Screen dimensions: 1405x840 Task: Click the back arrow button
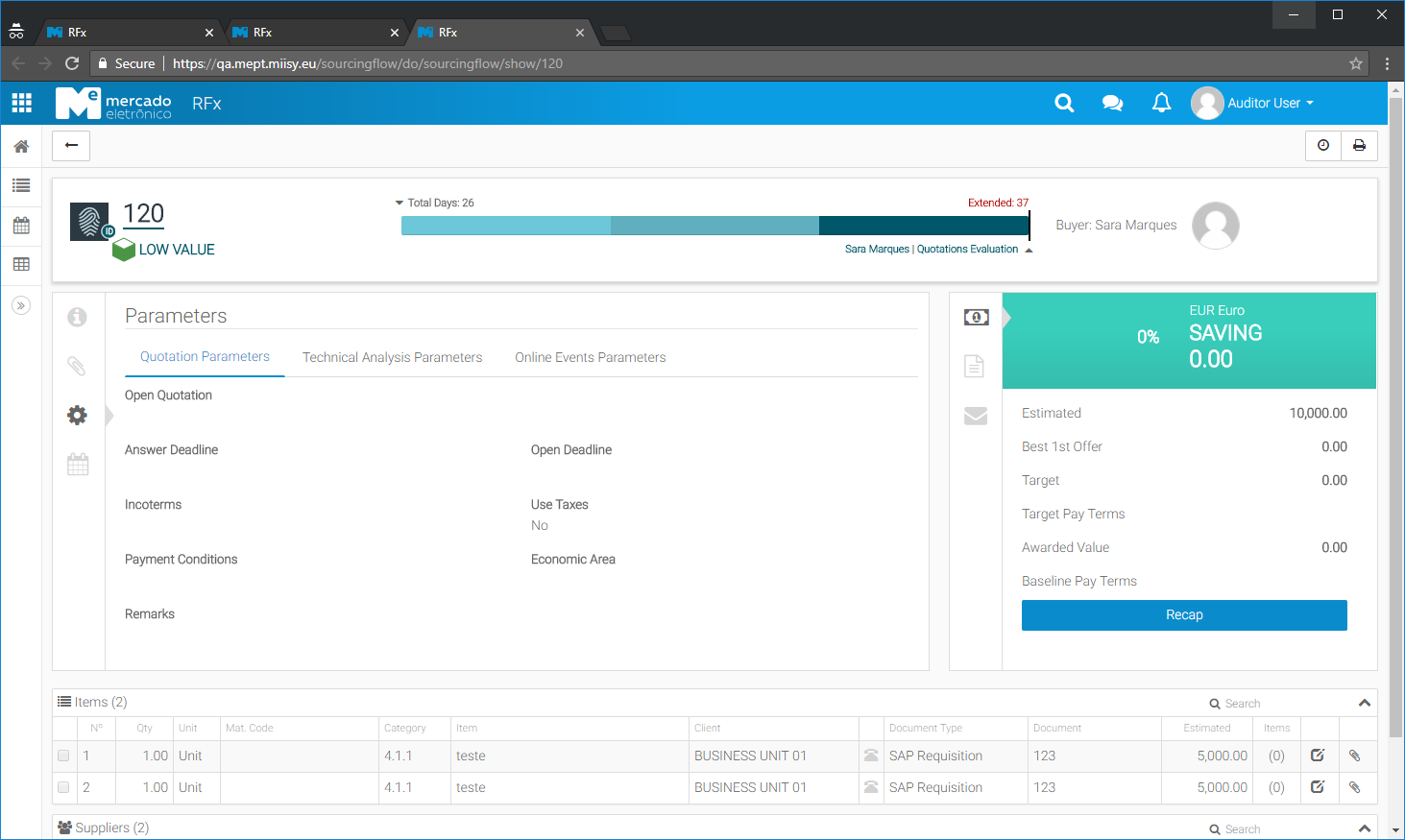pyautogui.click(x=71, y=146)
